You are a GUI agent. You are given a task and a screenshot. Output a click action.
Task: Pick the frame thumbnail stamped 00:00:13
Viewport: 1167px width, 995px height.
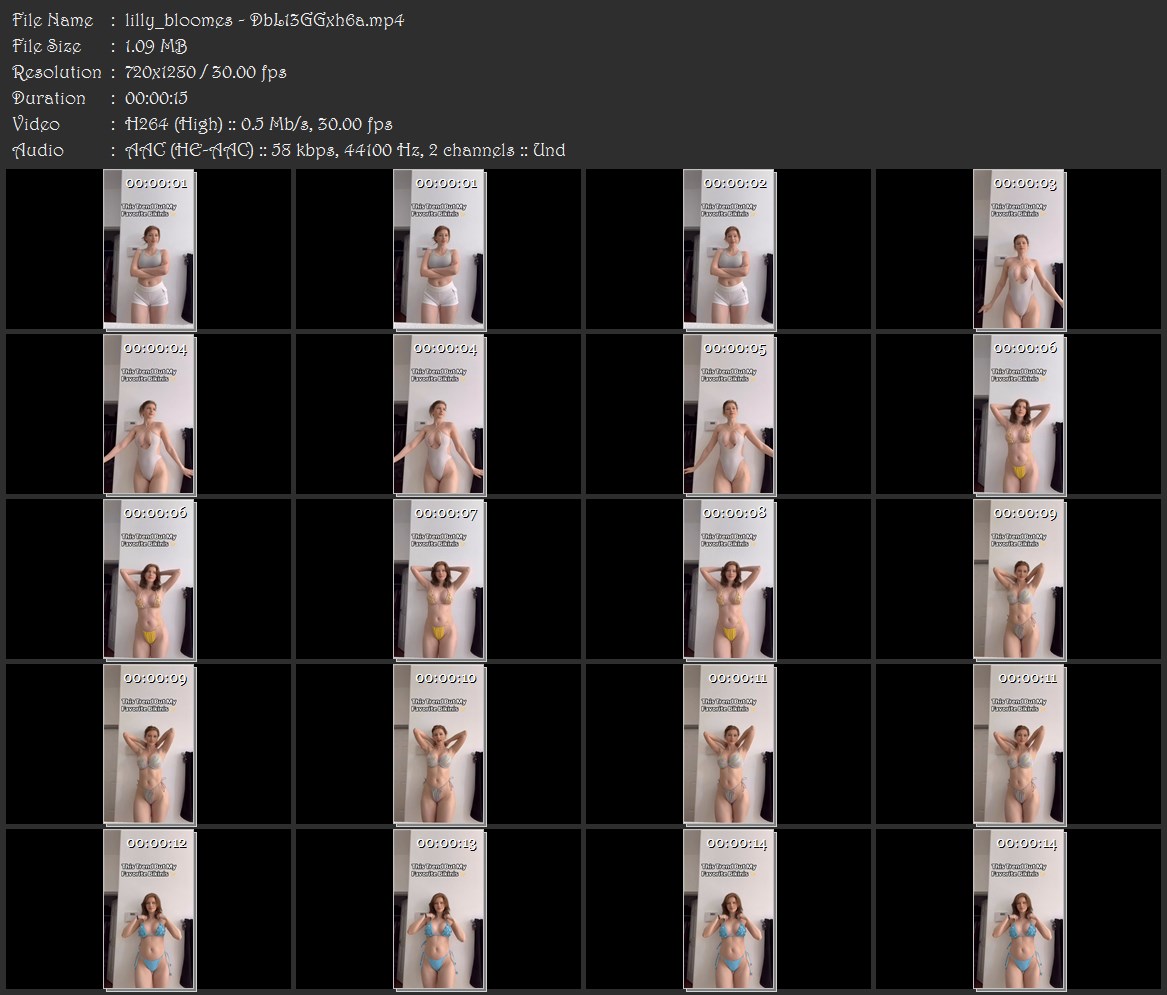pos(439,909)
